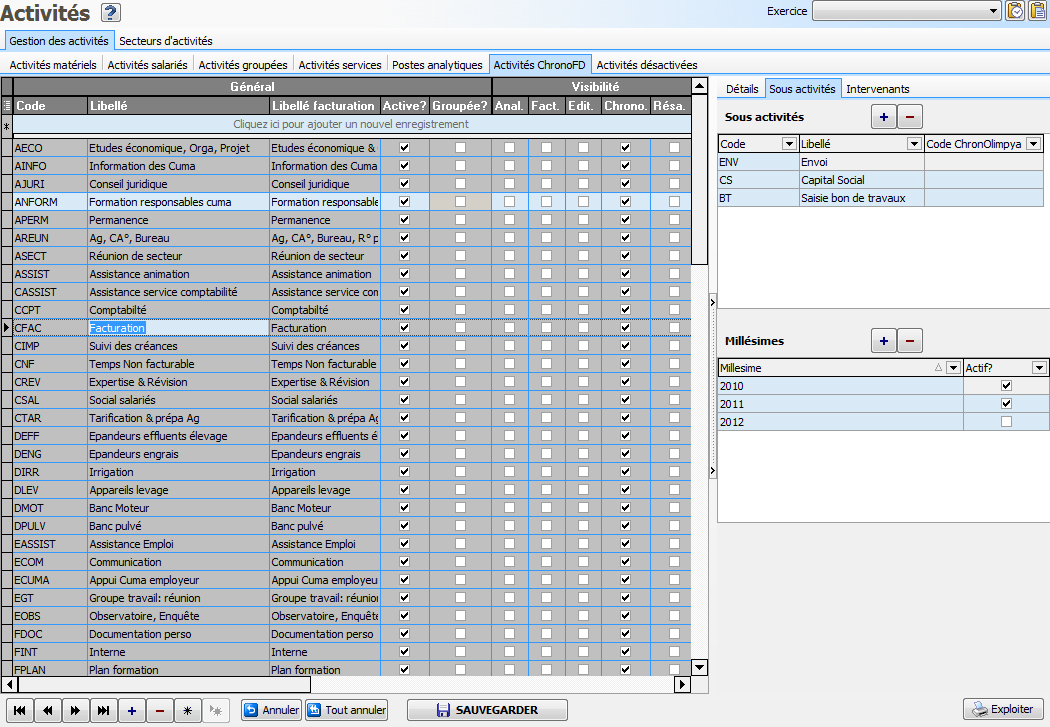Open filter dropdown on sous activités Code column

790,144
